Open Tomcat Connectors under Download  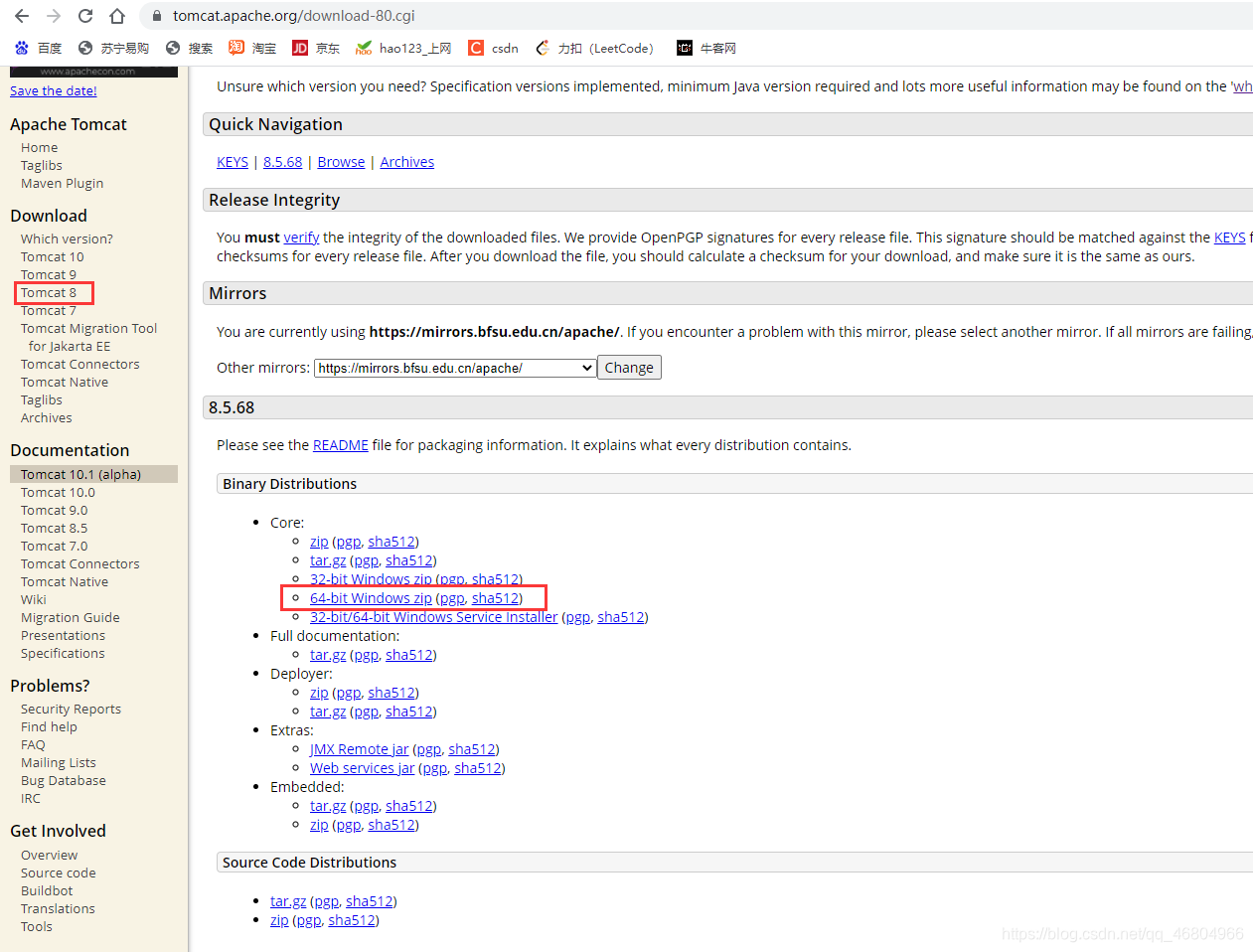(x=79, y=364)
